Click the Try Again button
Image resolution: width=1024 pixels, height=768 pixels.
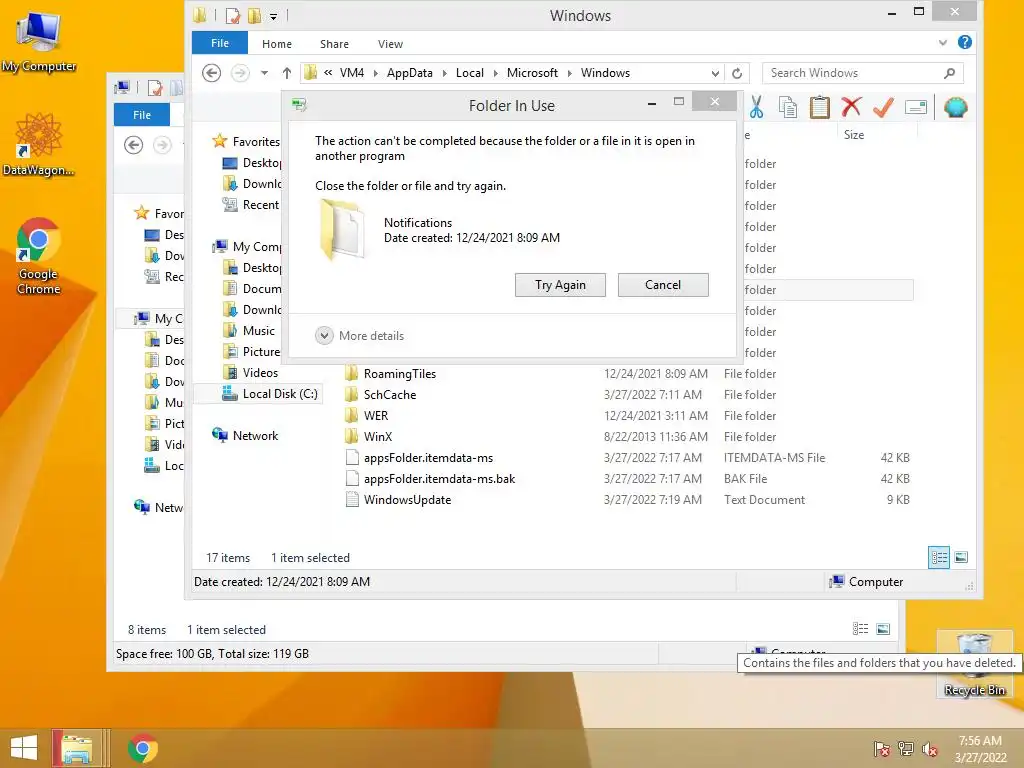pyautogui.click(x=560, y=285)
